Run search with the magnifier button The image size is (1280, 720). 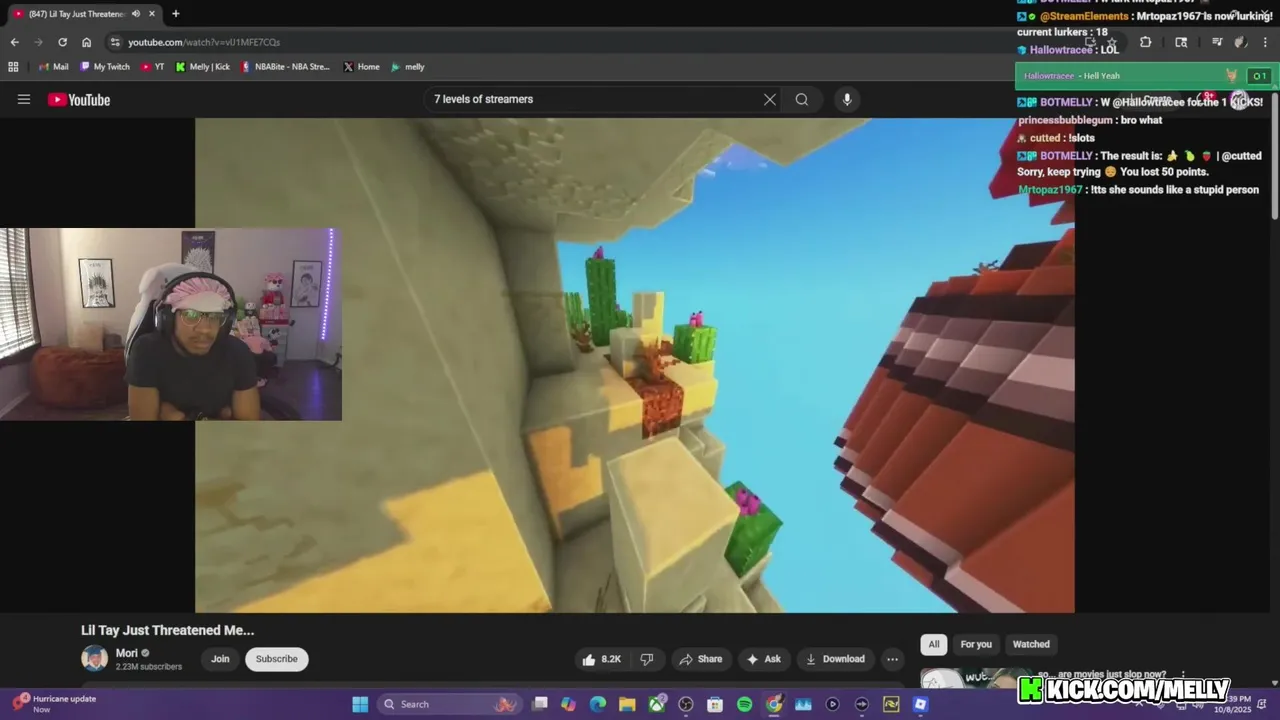pyautogui.click(x=802, y=99)
